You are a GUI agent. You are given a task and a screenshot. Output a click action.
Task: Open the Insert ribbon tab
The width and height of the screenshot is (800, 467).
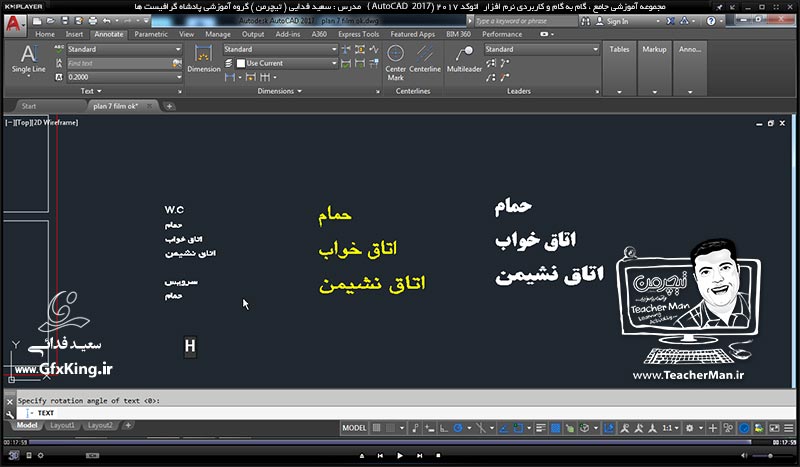point(74,34)
